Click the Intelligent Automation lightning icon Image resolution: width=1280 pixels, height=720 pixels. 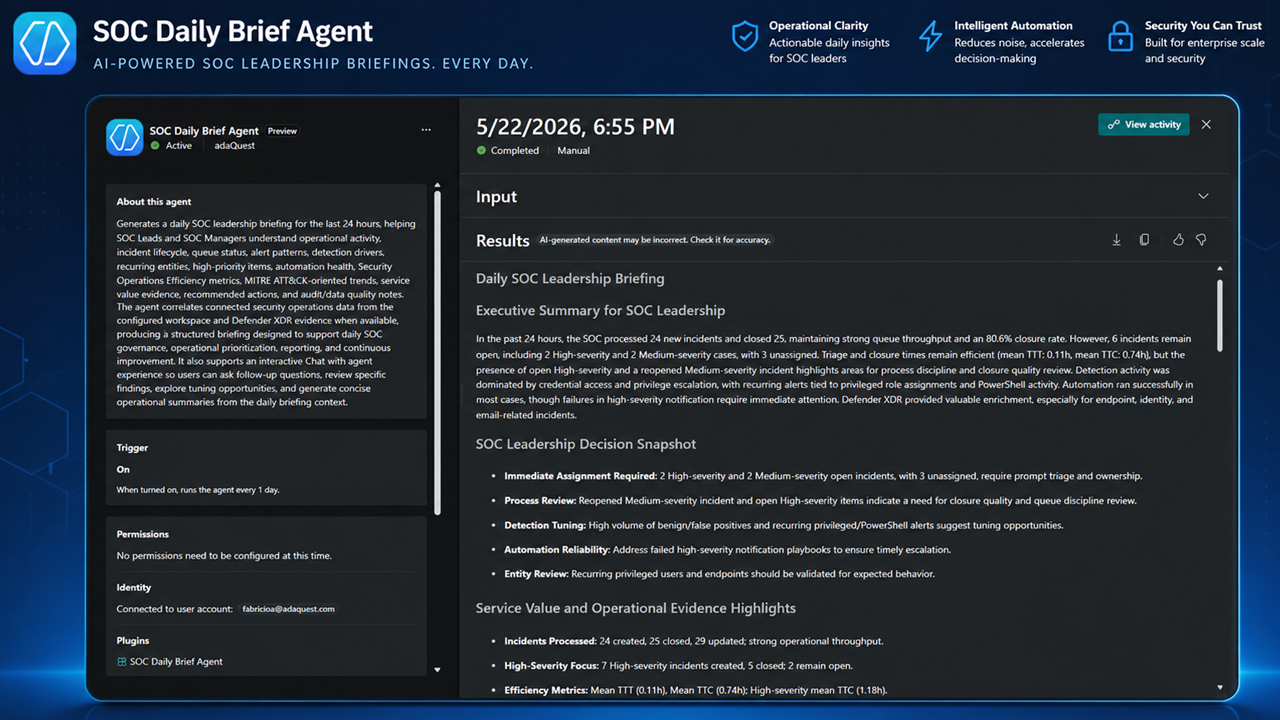[930, 37]
